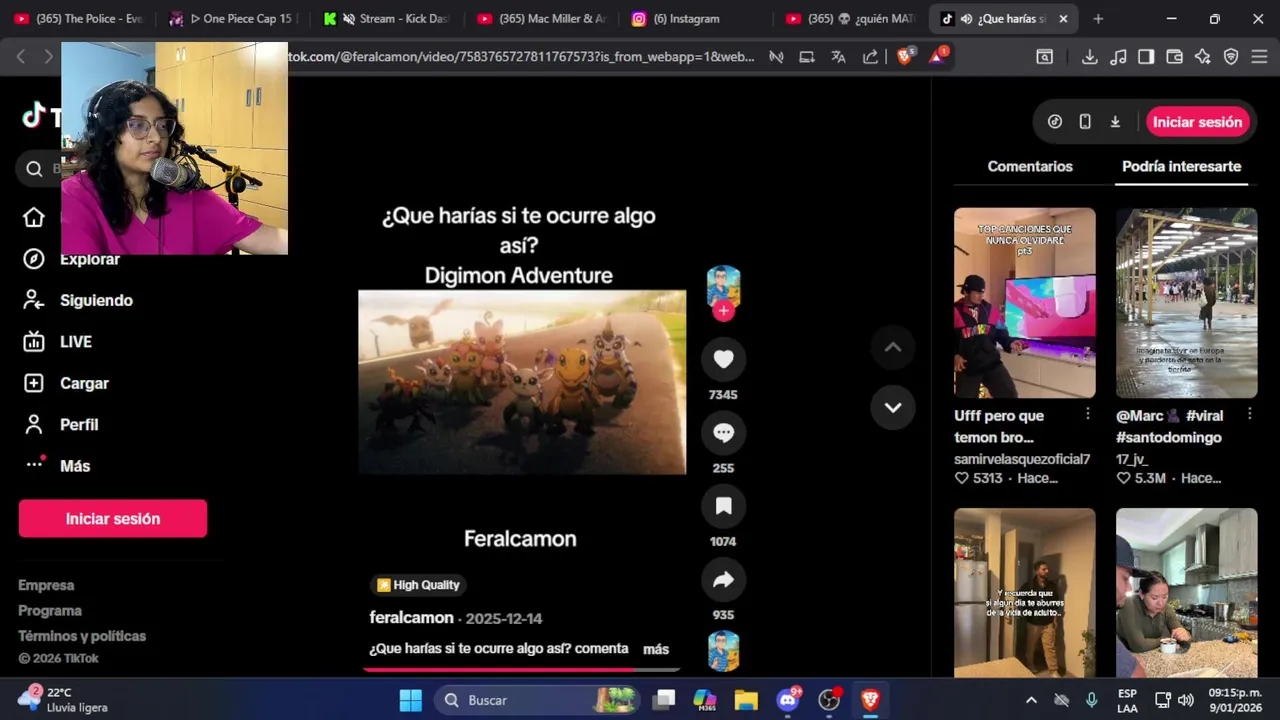Click the pink Iniciar sesión sidebar button

click(113, 519)
